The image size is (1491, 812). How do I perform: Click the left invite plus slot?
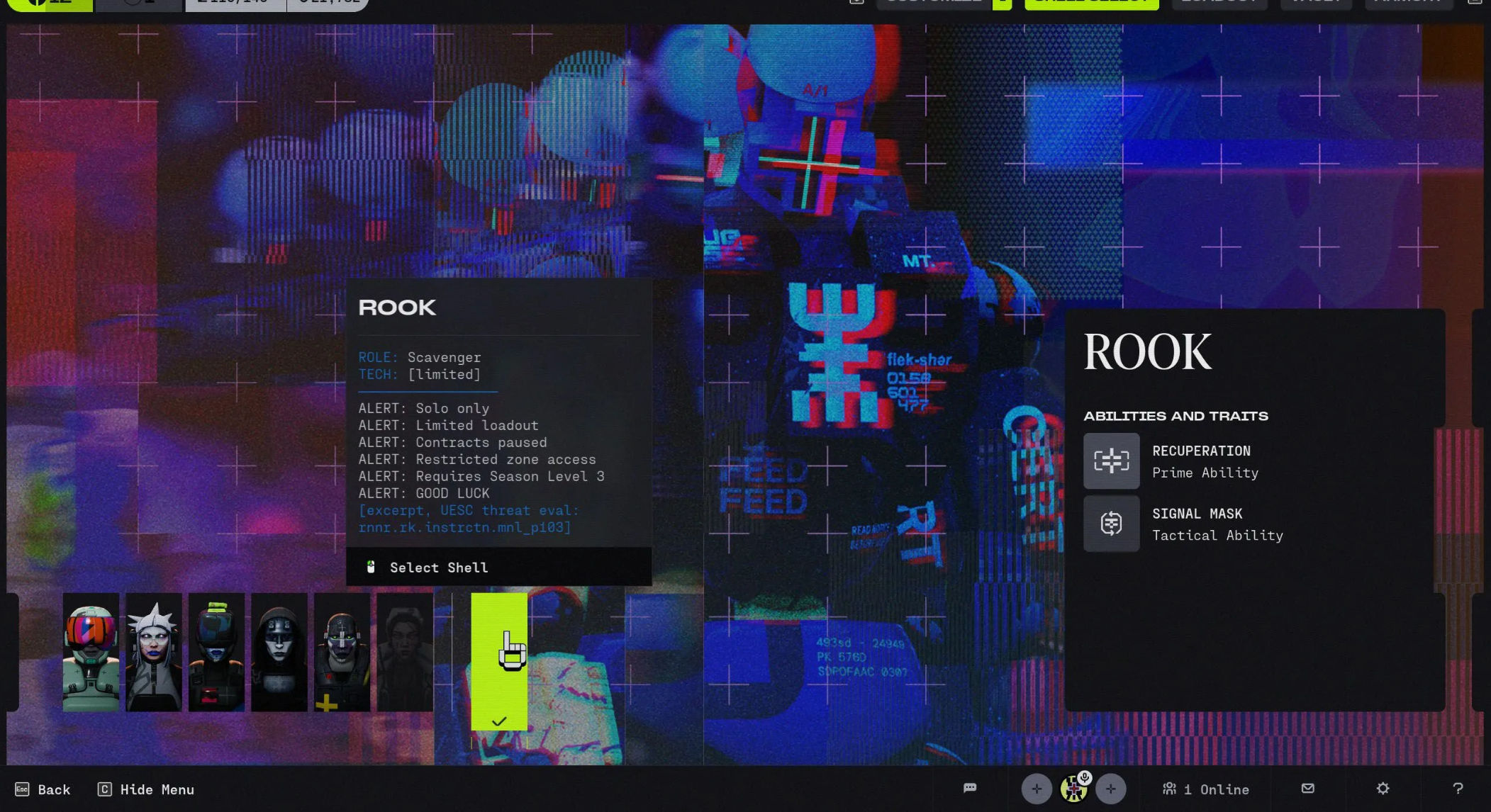tap(1037, 789)
